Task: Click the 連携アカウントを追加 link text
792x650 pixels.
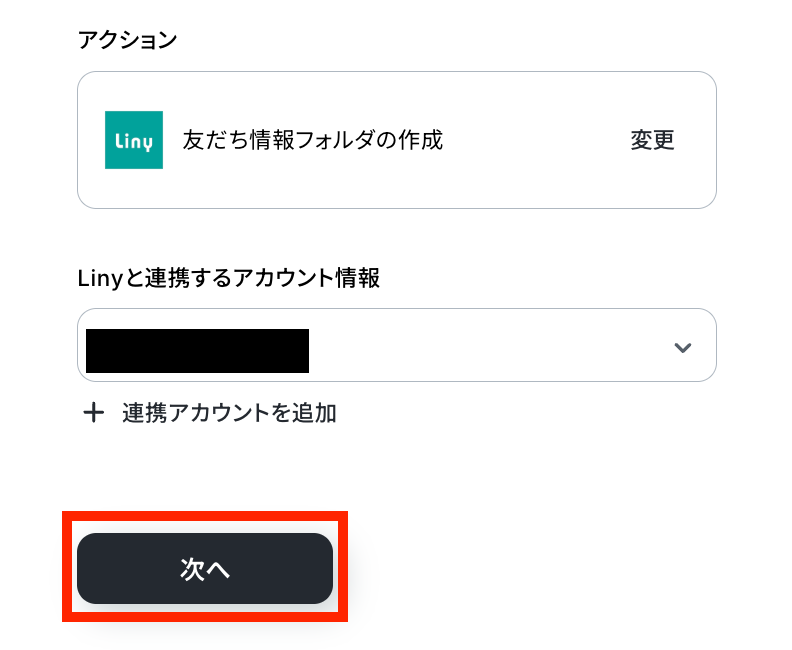Action: click(229, 413)
